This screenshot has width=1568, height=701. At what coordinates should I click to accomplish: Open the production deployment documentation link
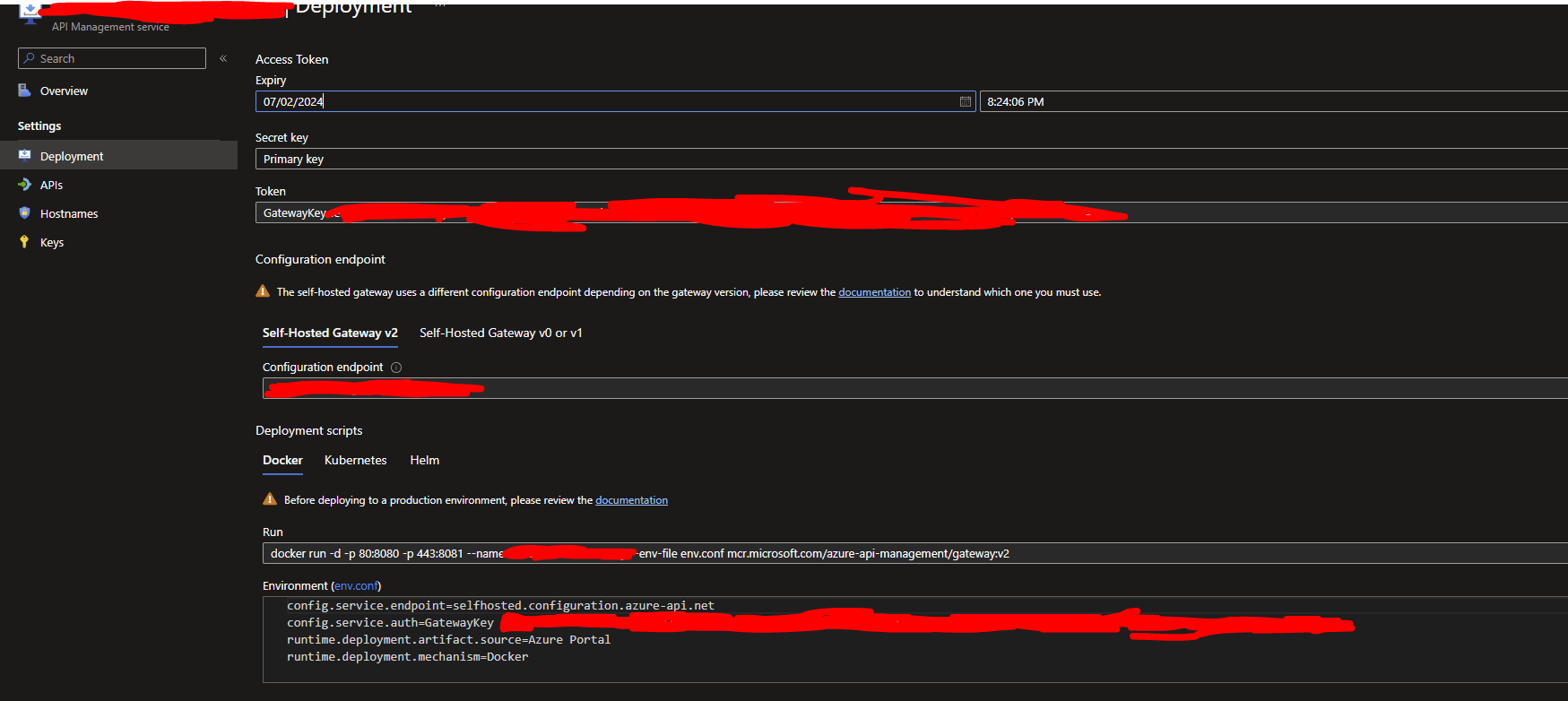pos(631,500)
